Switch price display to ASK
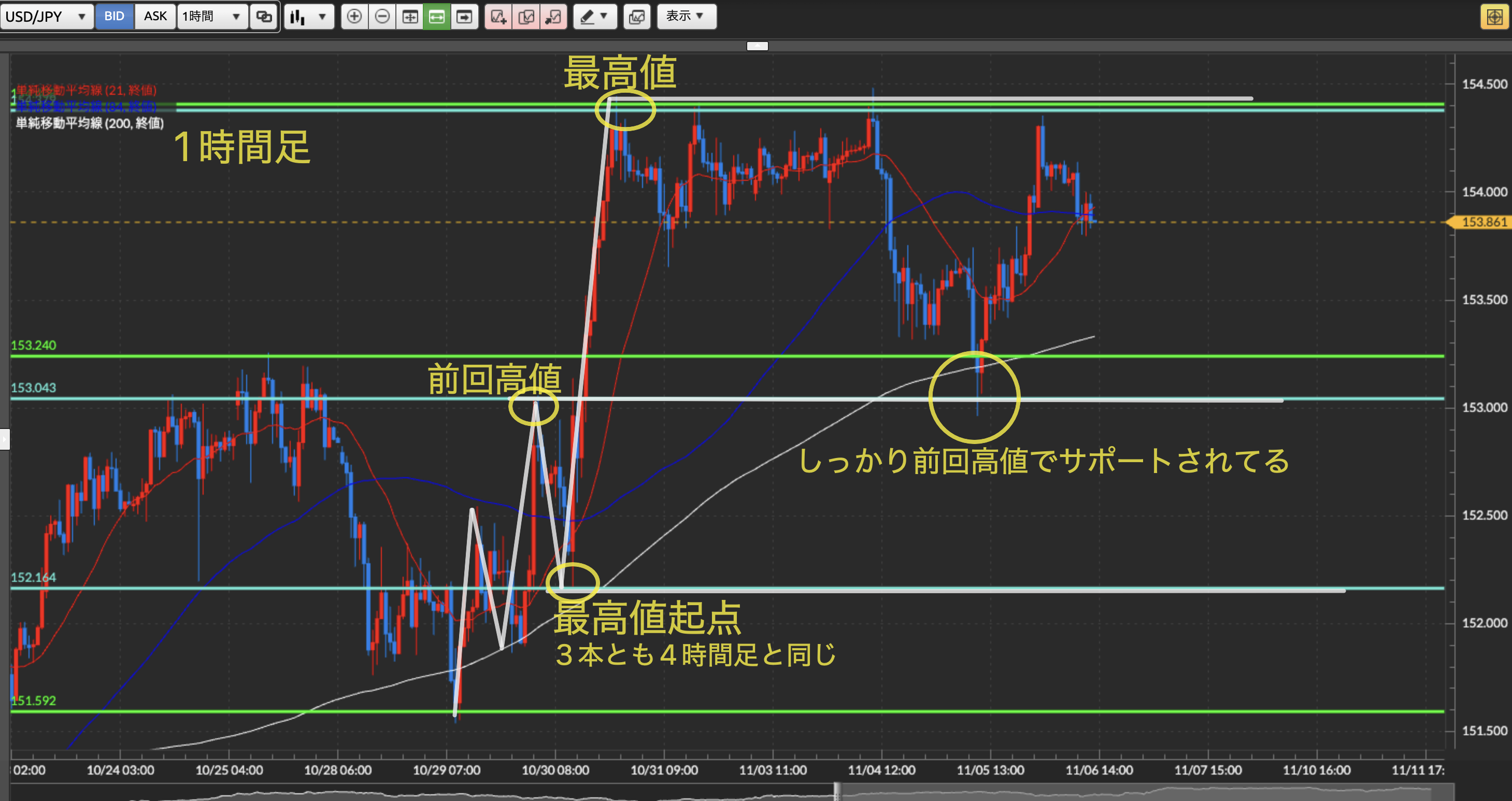The width and height of the screenshot is (1512, 801). 155,17
